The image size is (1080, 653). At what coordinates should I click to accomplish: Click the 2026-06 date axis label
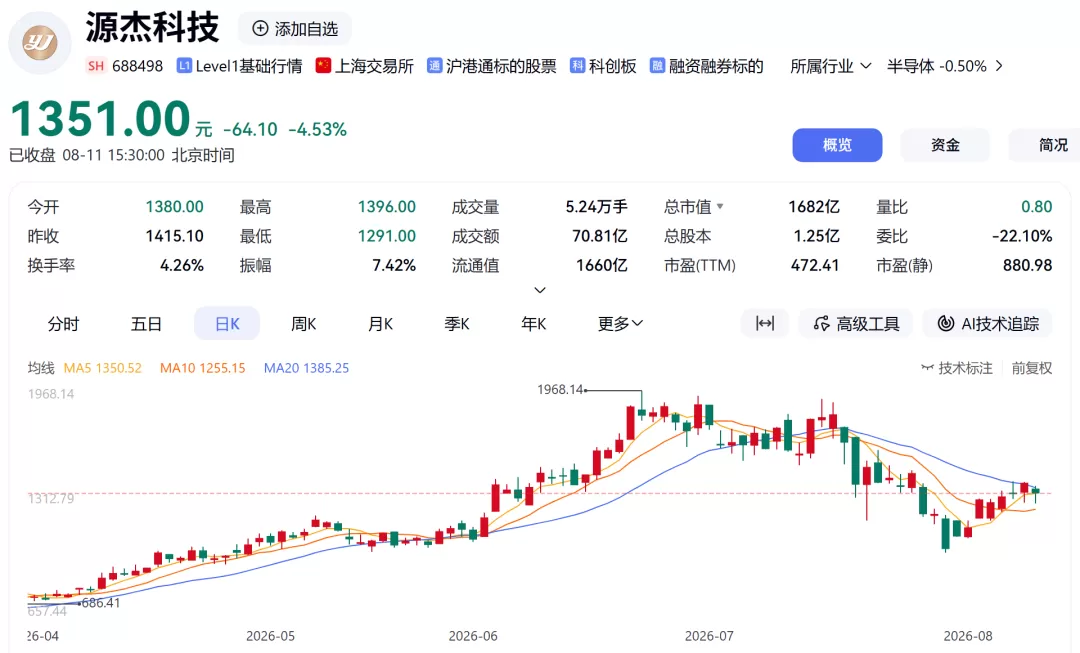(x=472, y=636)
